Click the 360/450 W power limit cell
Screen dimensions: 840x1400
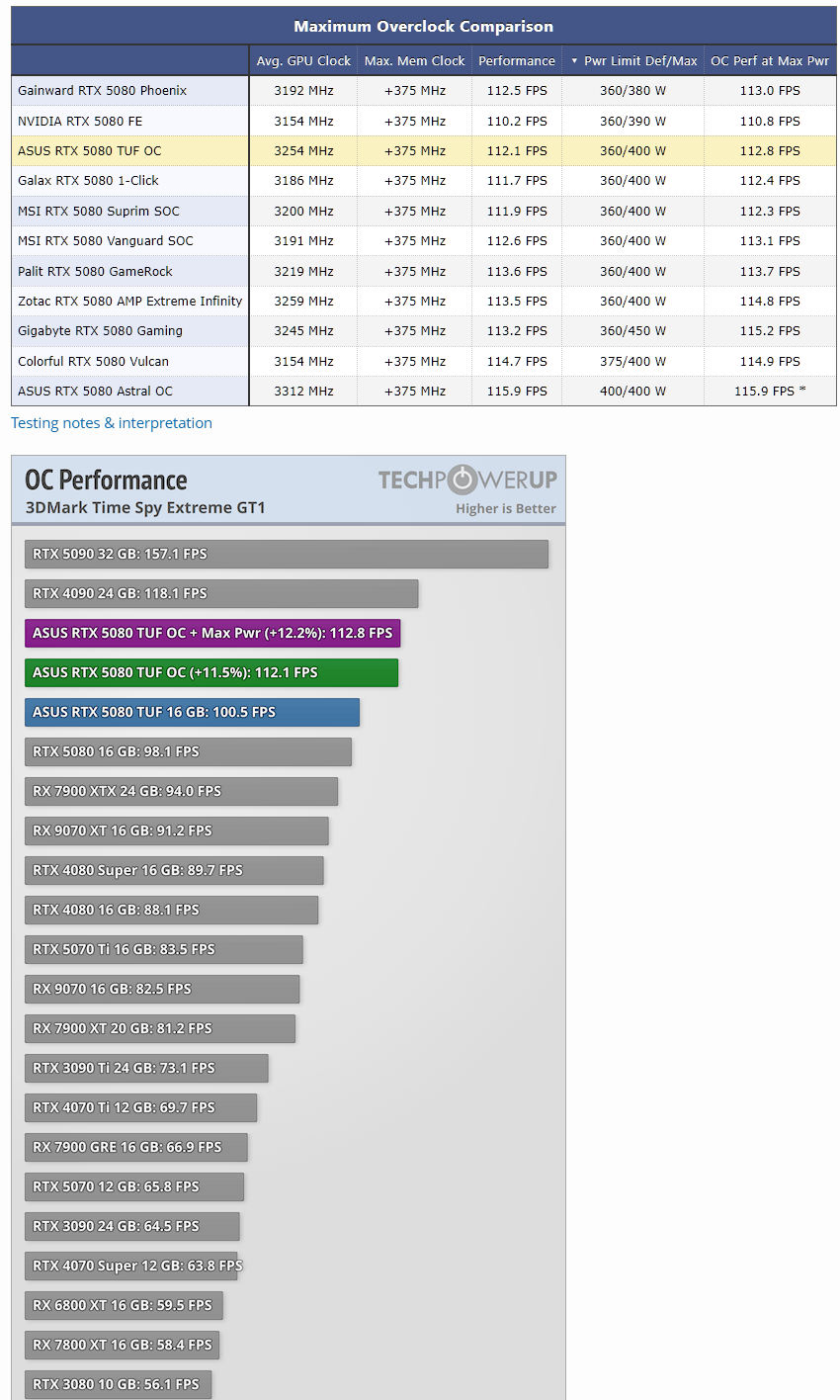(632, 331)
